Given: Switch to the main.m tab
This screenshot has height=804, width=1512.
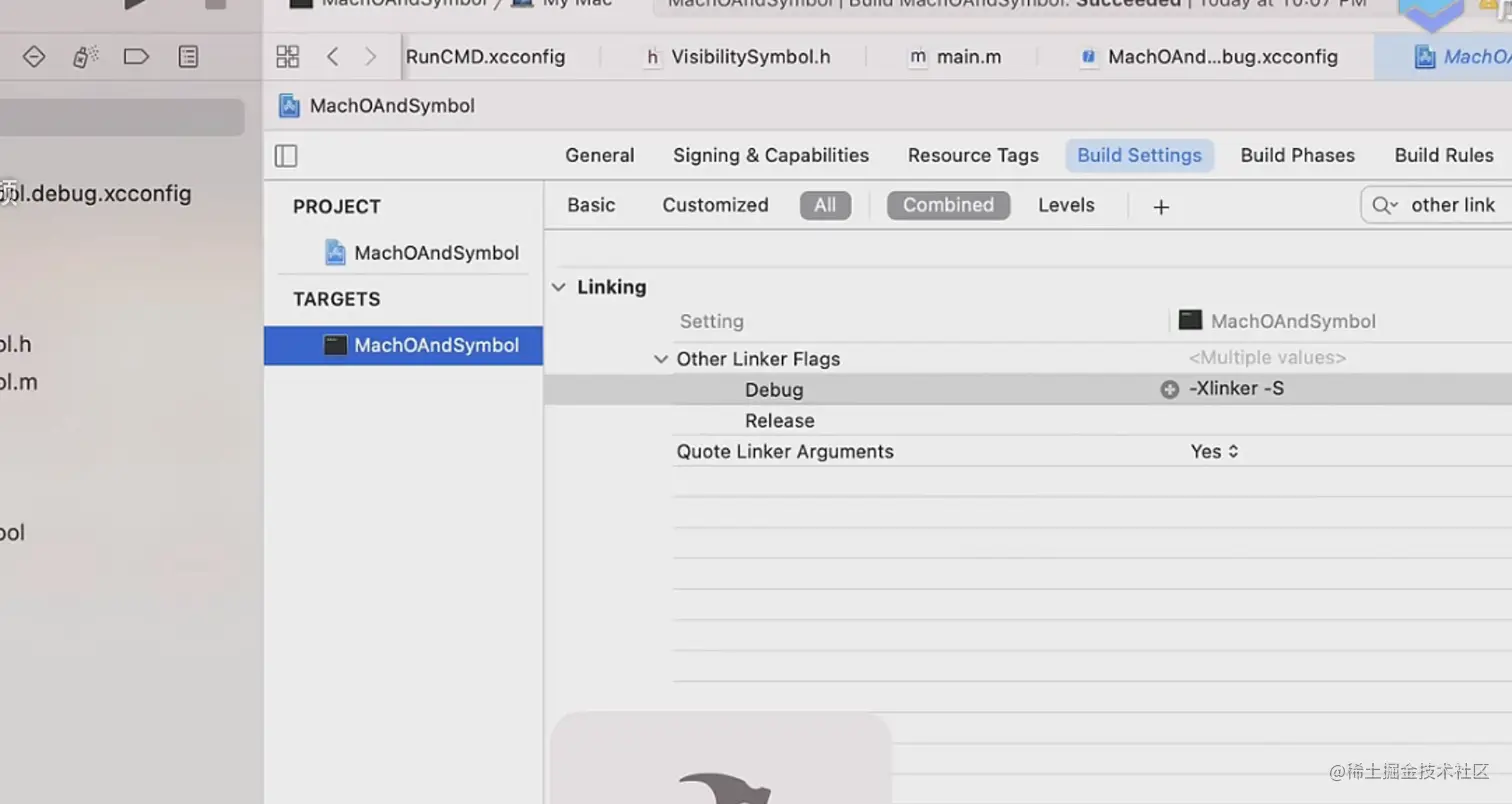Looking at the screenshot, I should (x=955, y=57).
